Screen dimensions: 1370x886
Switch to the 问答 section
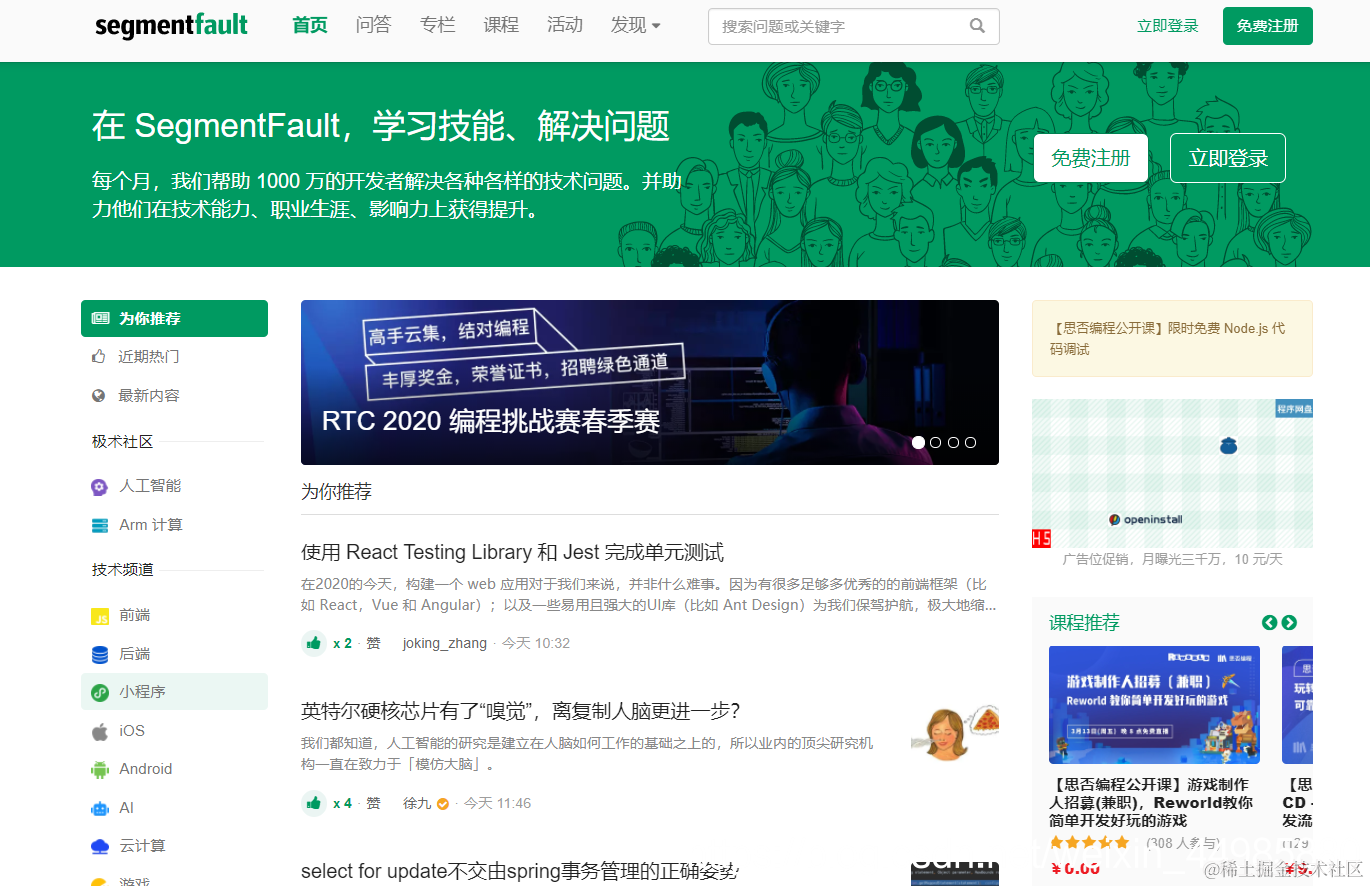point(373,24)
